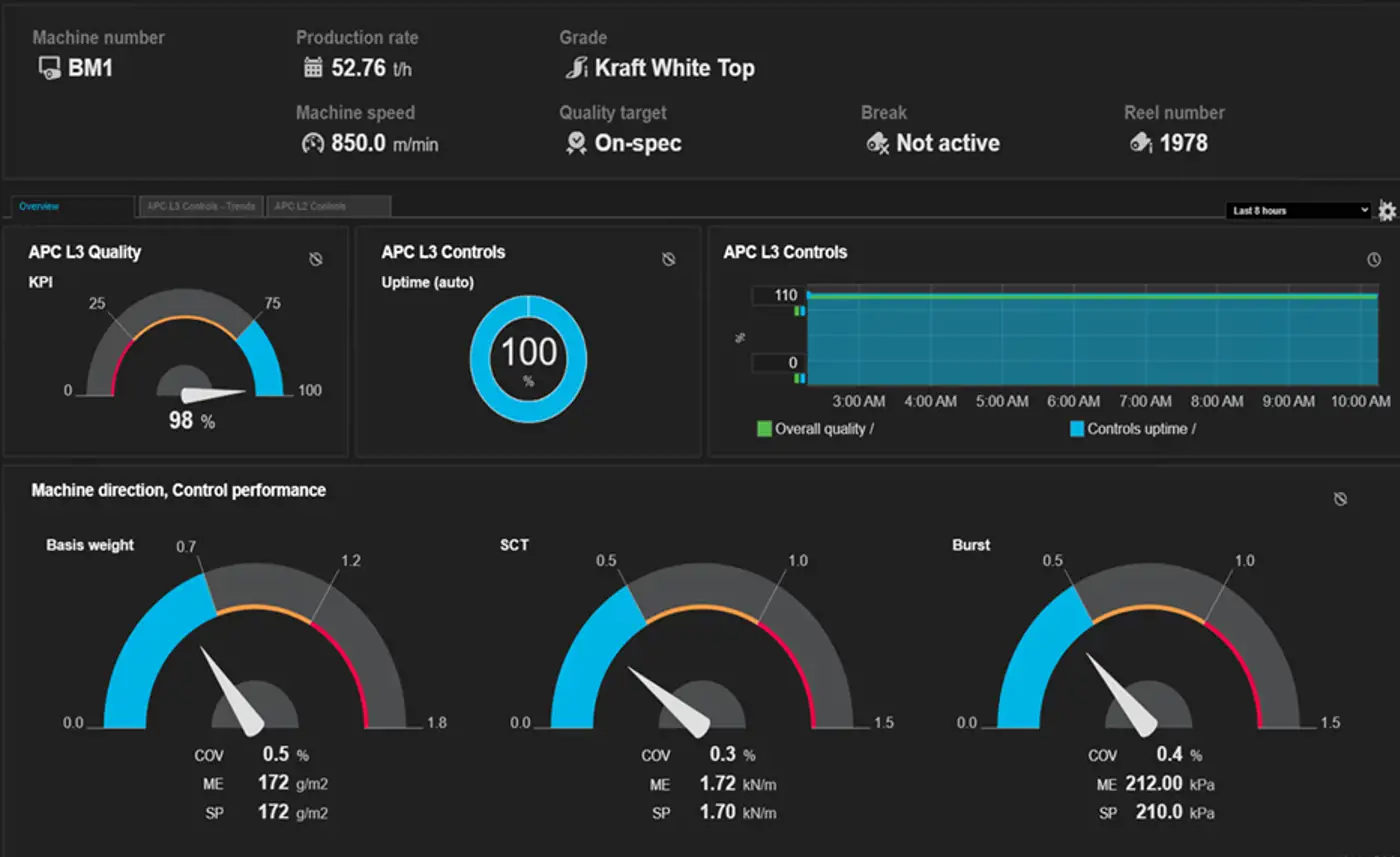Select the Overview tab
The image size is (1400, 857).
tap(70, 207)
